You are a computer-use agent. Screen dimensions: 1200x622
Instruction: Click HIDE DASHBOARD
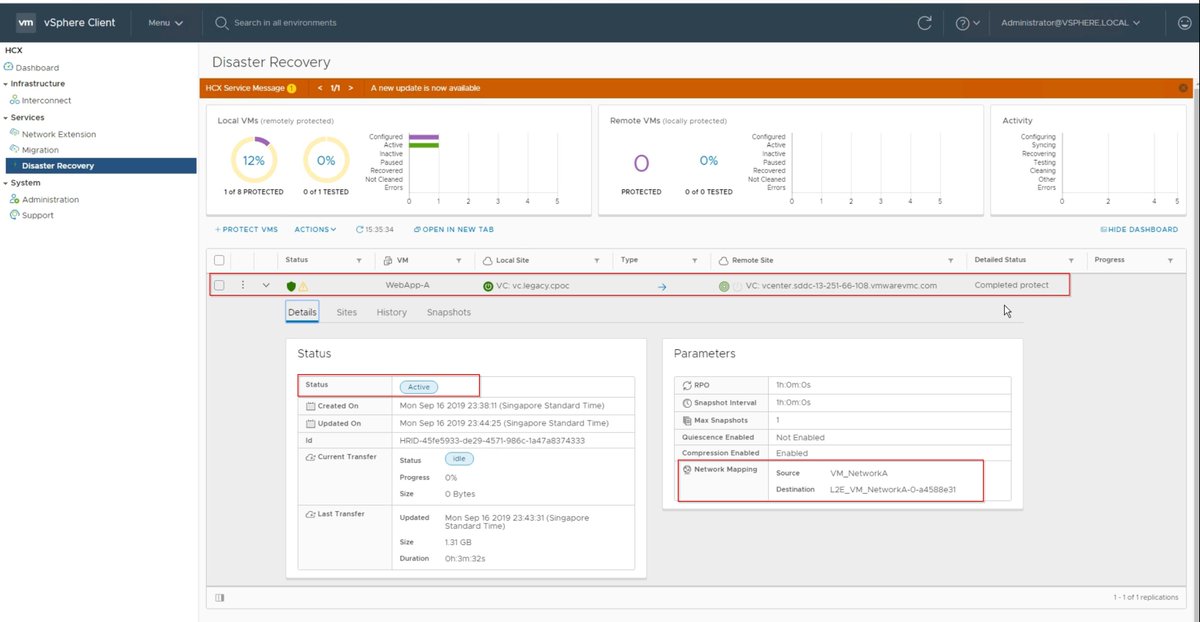point(1139,229)
